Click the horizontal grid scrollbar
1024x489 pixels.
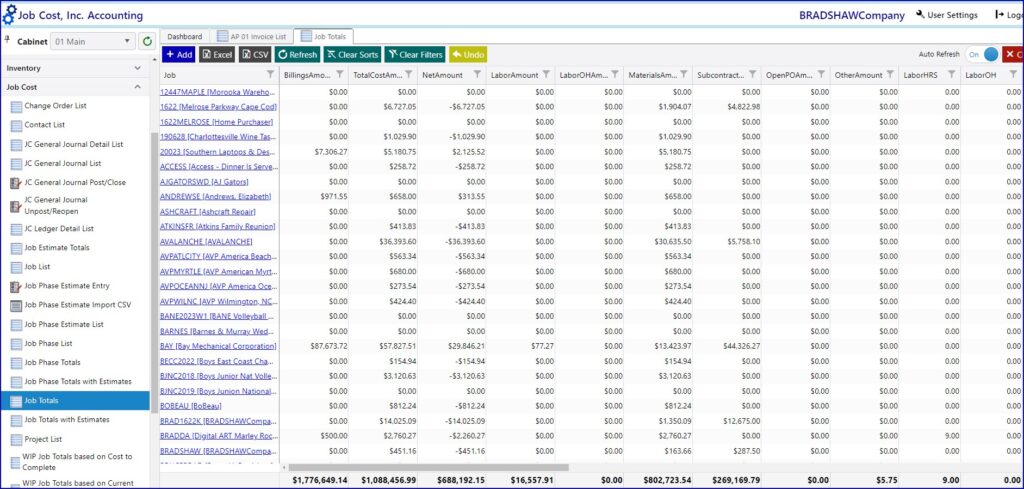click(x=428, y=467)
